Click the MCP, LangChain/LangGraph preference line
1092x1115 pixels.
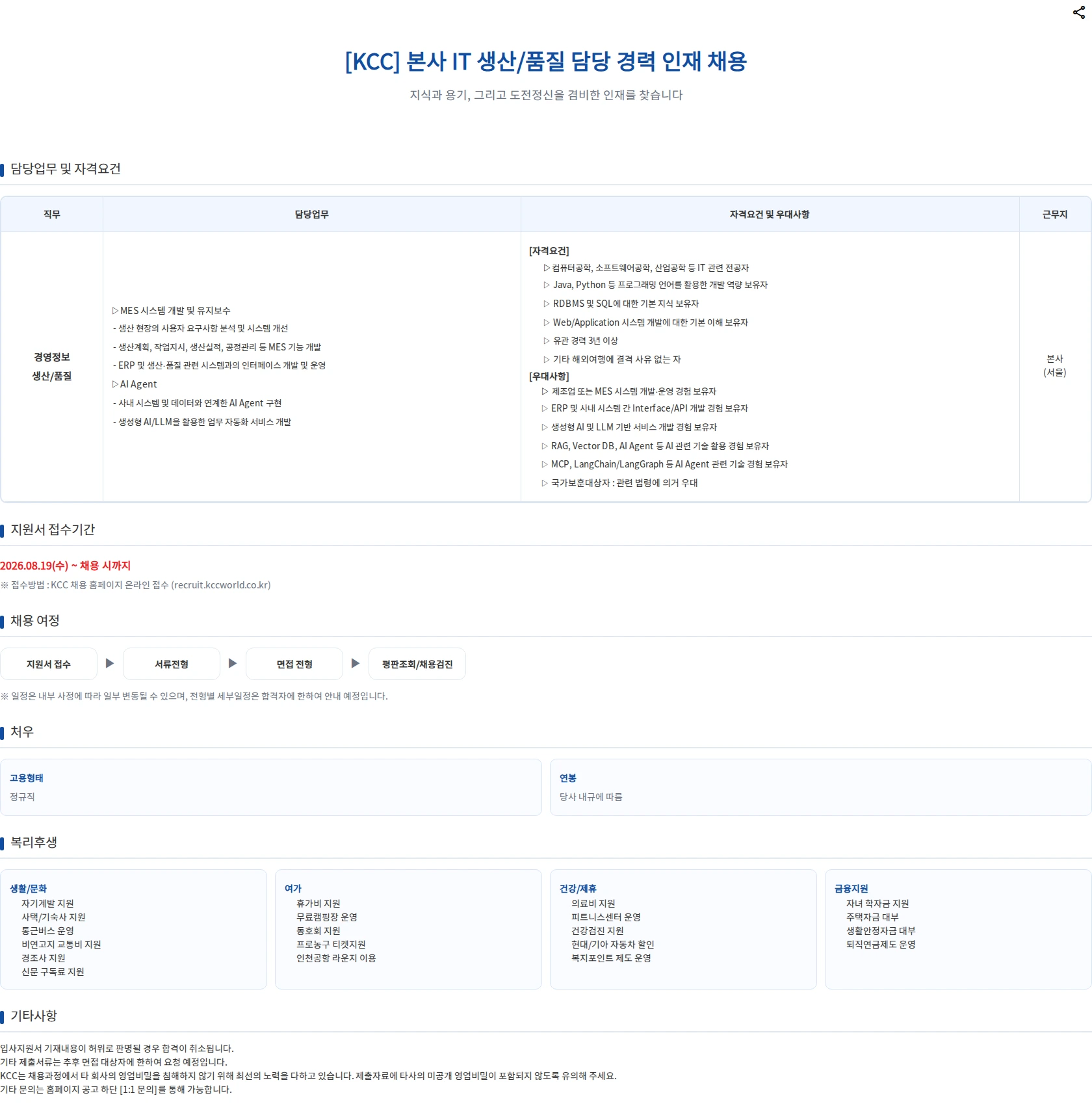click(664, 464)
